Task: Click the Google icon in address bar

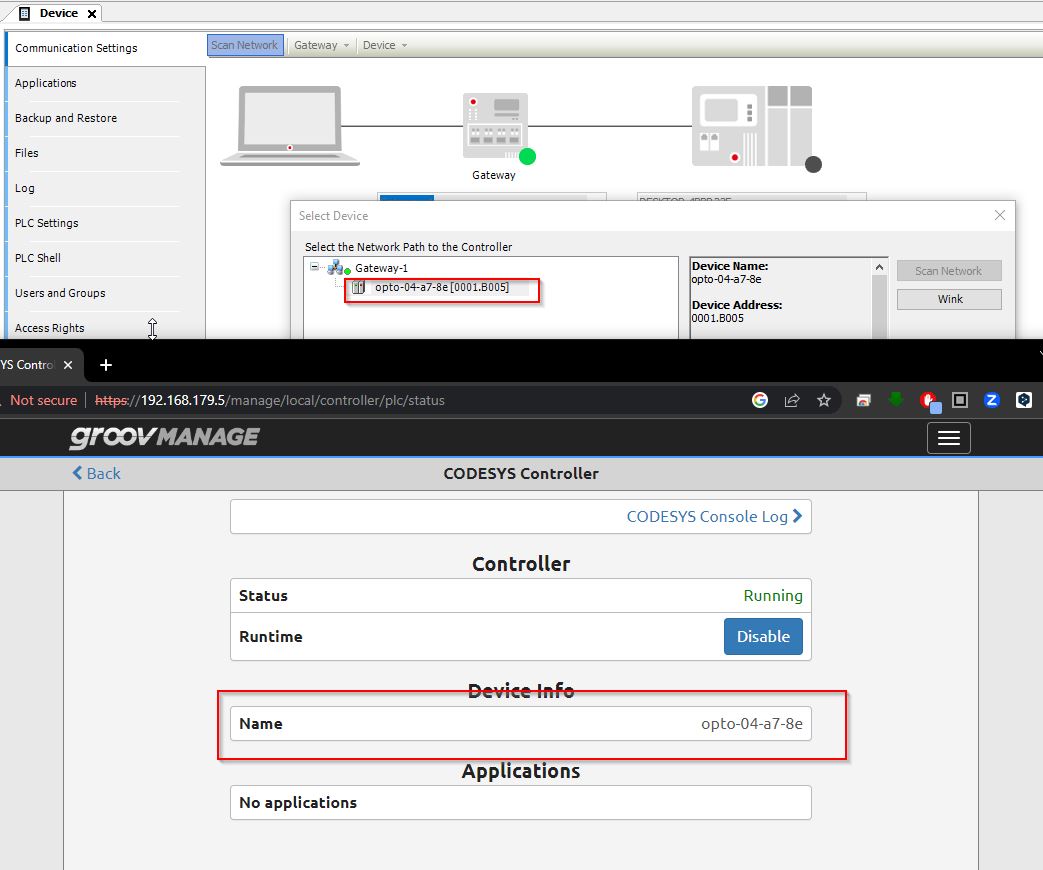Action: point(760,400)
